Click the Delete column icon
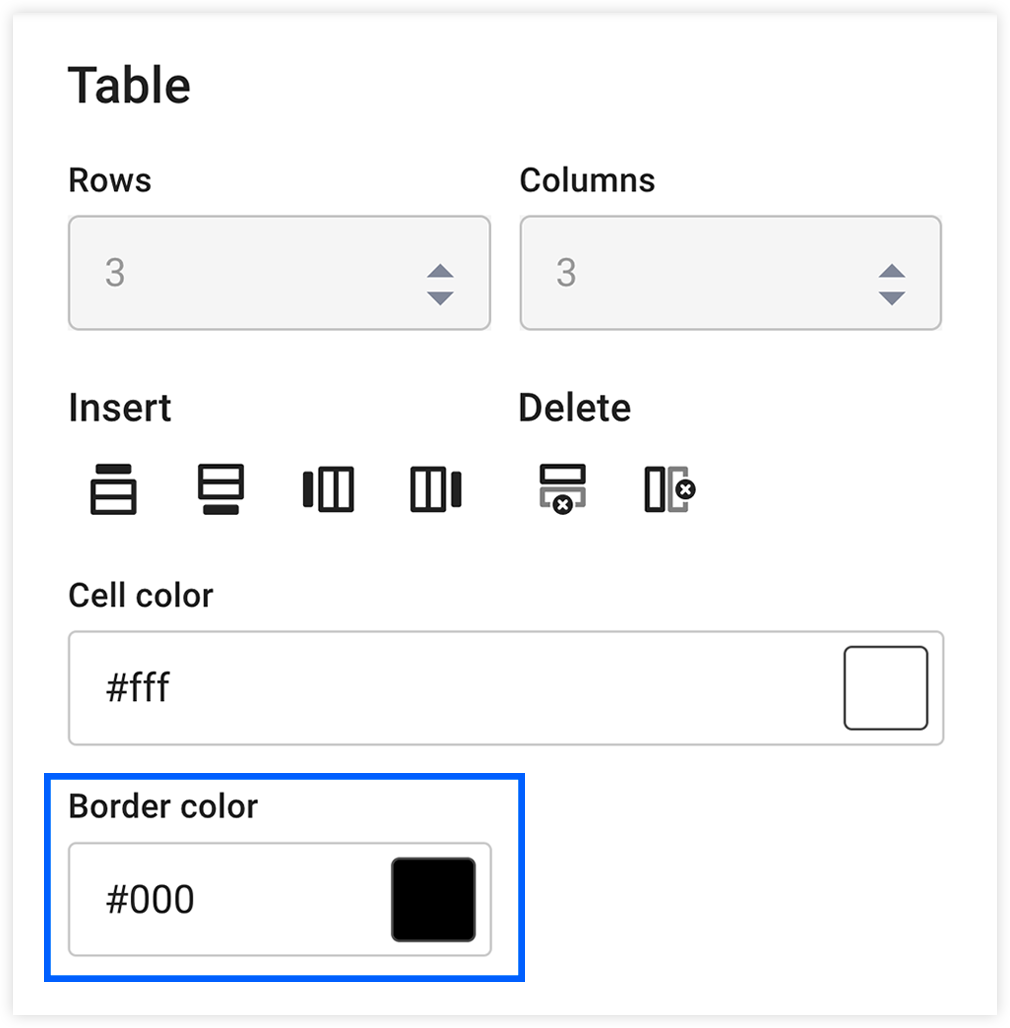This screenshot has height=1028, width=1010. [667, 489]
